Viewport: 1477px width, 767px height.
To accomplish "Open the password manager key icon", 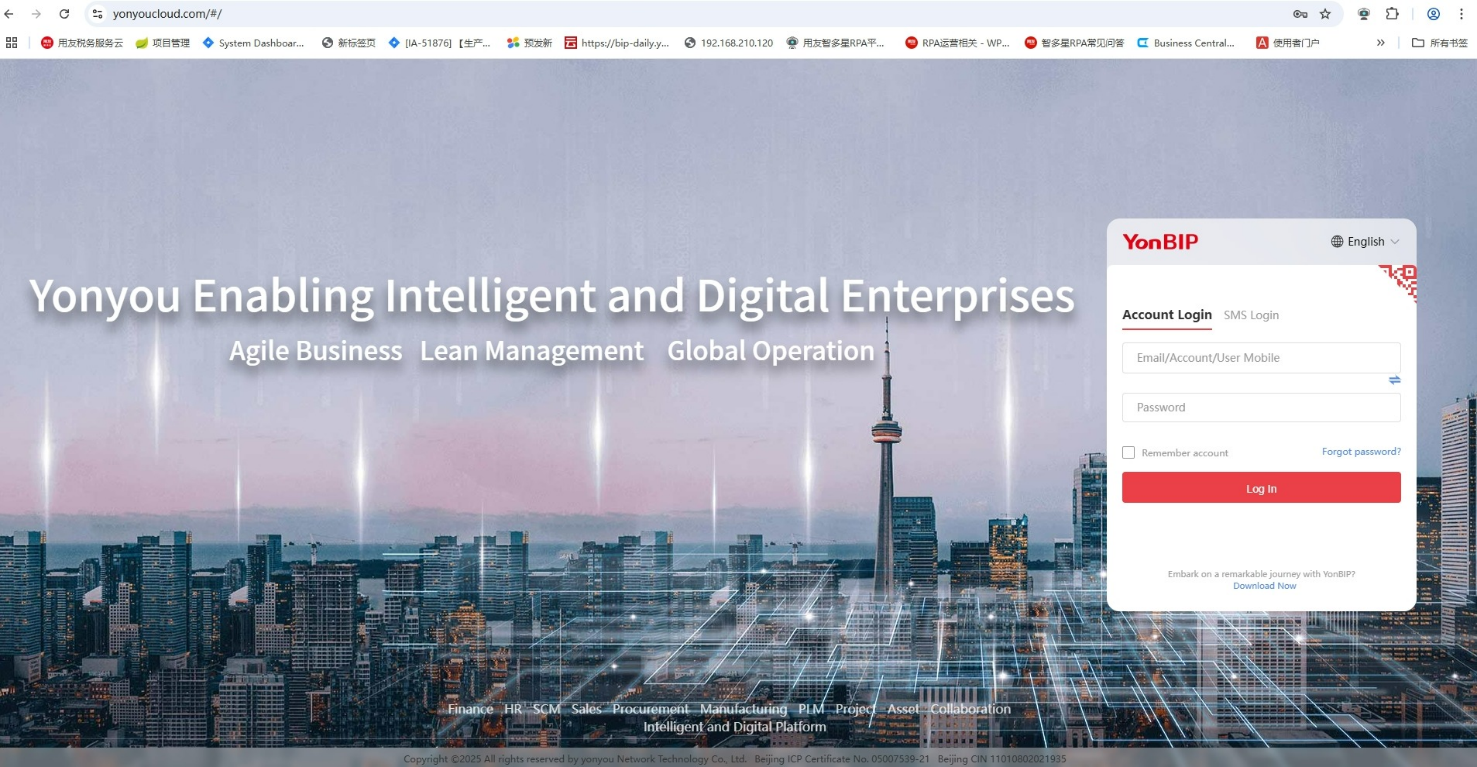I will [x=1299, y=14].
